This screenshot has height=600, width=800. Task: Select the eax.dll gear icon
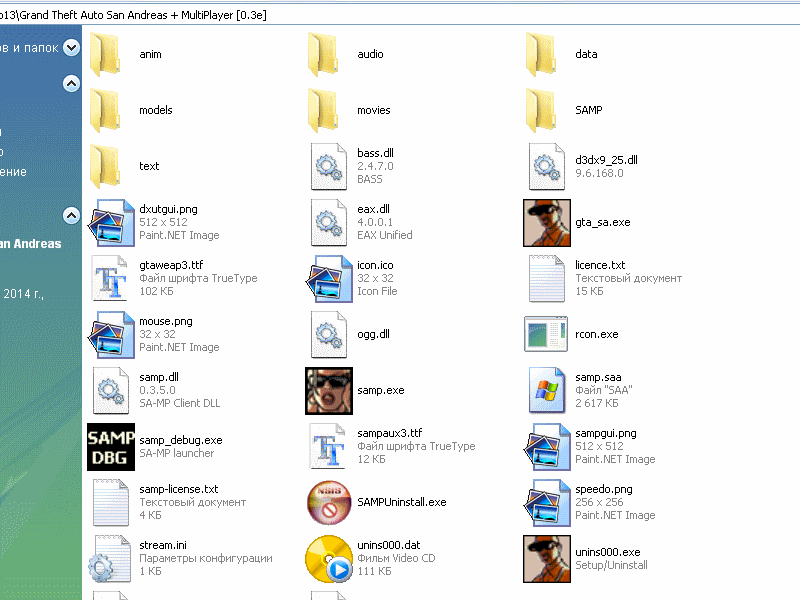[329, 222]
